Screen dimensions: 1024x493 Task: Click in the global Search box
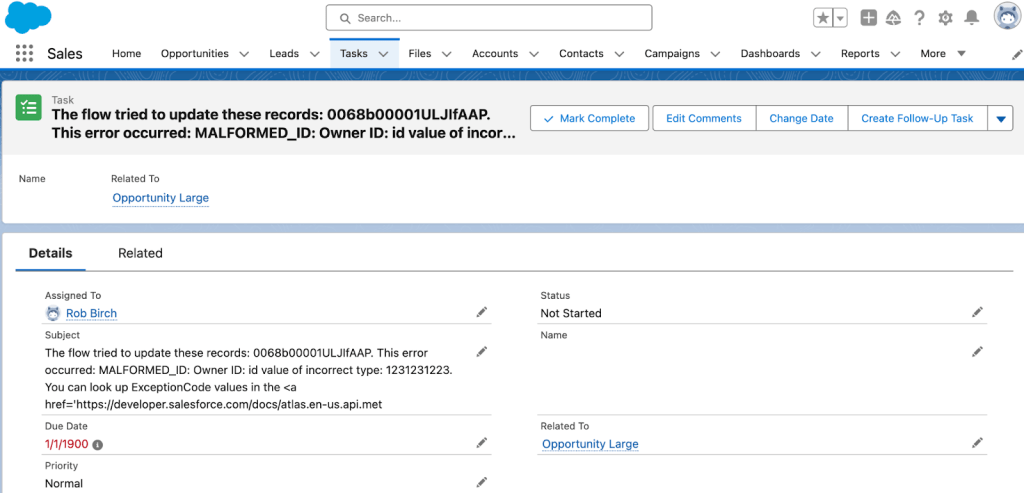(489, 18)
